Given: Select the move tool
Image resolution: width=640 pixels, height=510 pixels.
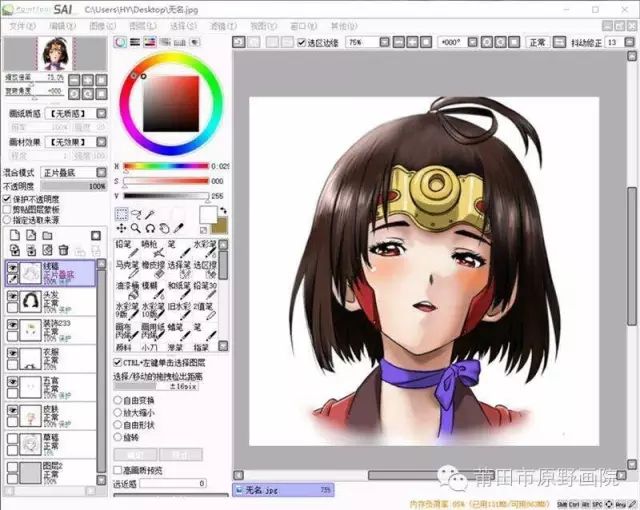Looking at the screenshot, I should (x=122, y=228).
